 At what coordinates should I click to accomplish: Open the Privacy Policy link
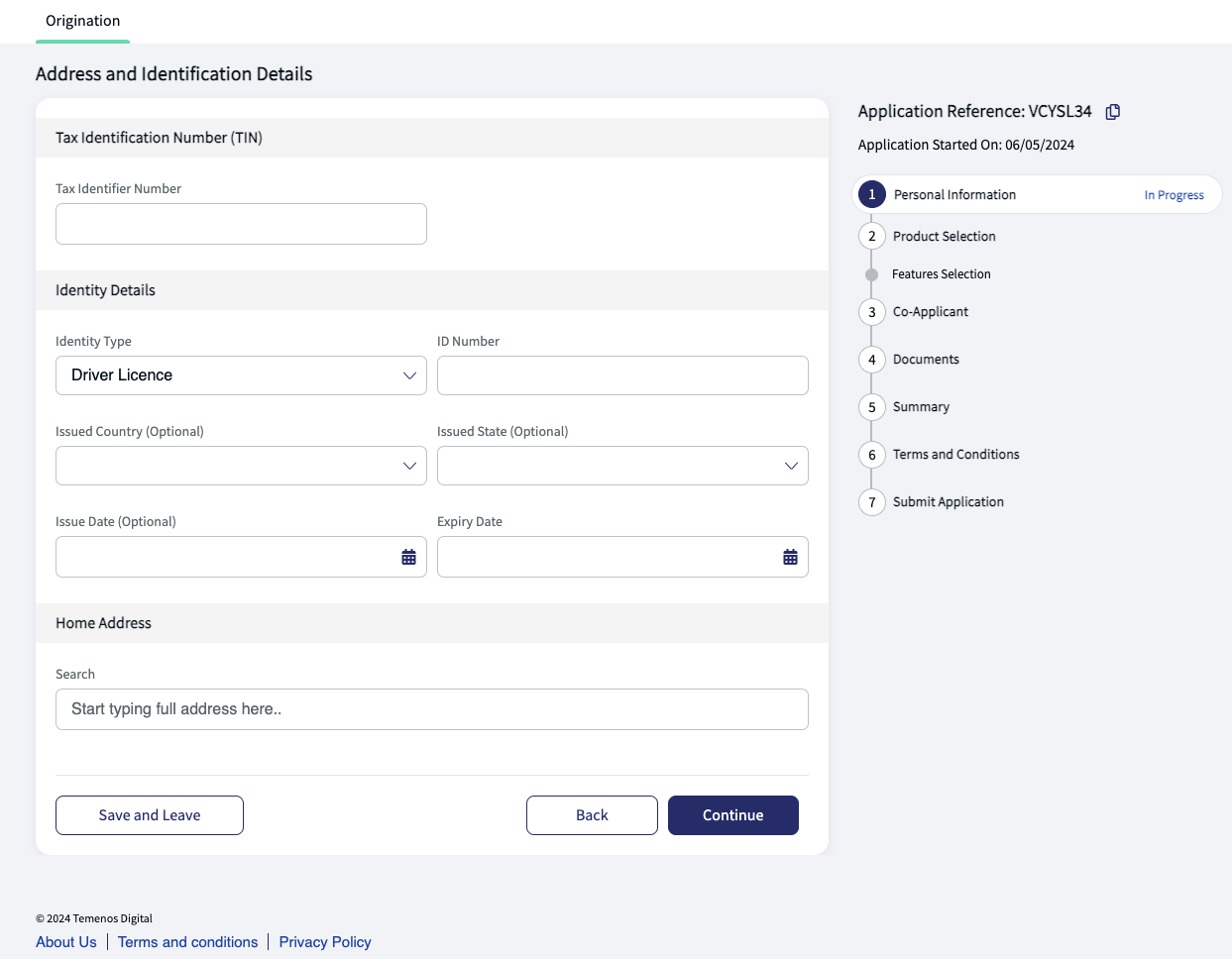pyautogui.click(x=325, y=942)
